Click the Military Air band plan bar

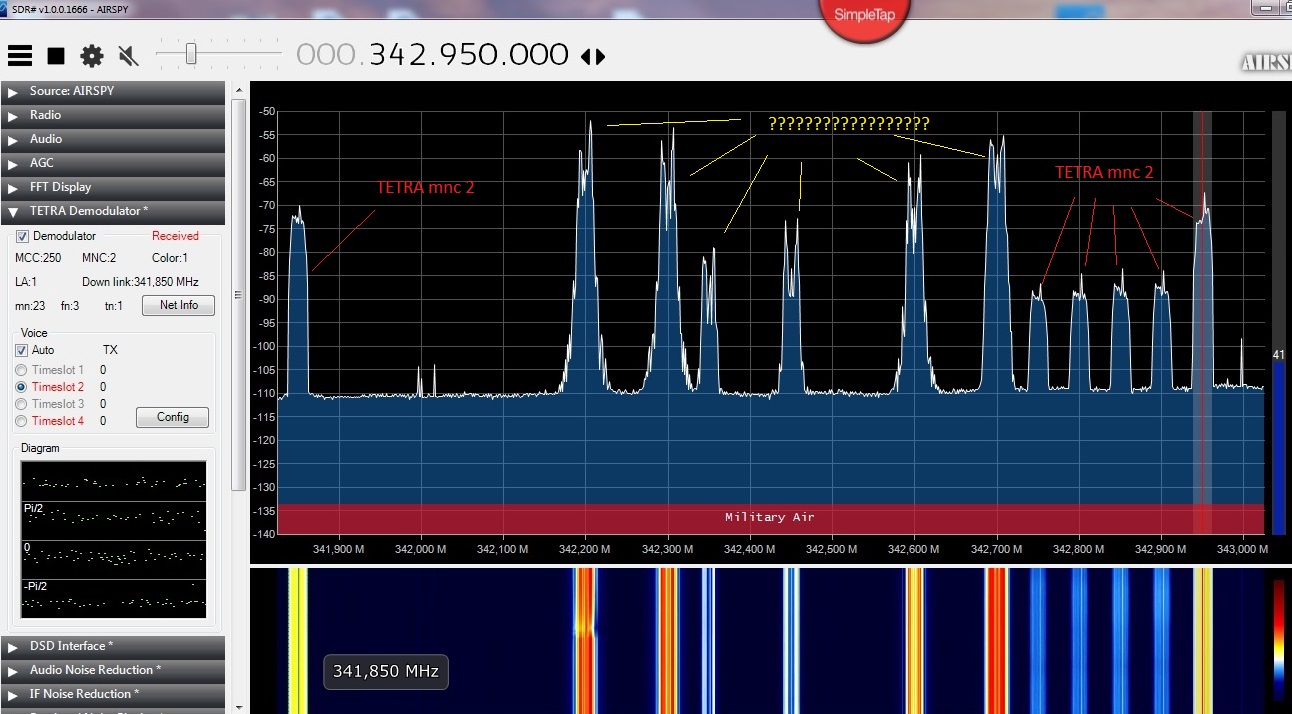770,518
